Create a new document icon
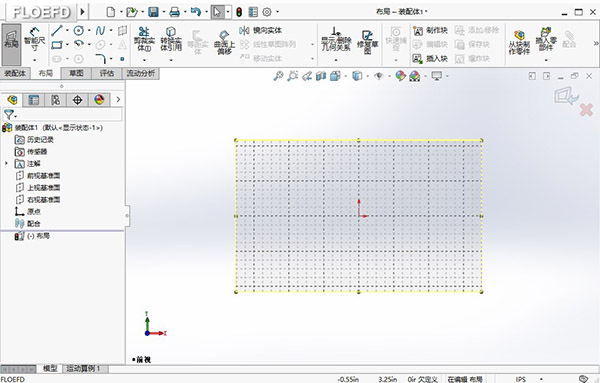The width and height of the screenshot is (600, 383). 111,12
